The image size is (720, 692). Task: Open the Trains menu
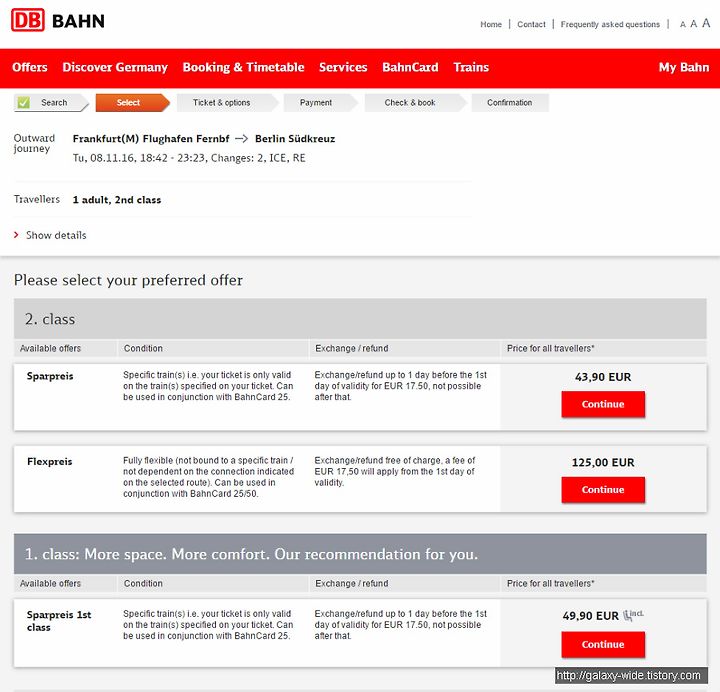pyautogui.click(x=471, y=68)
